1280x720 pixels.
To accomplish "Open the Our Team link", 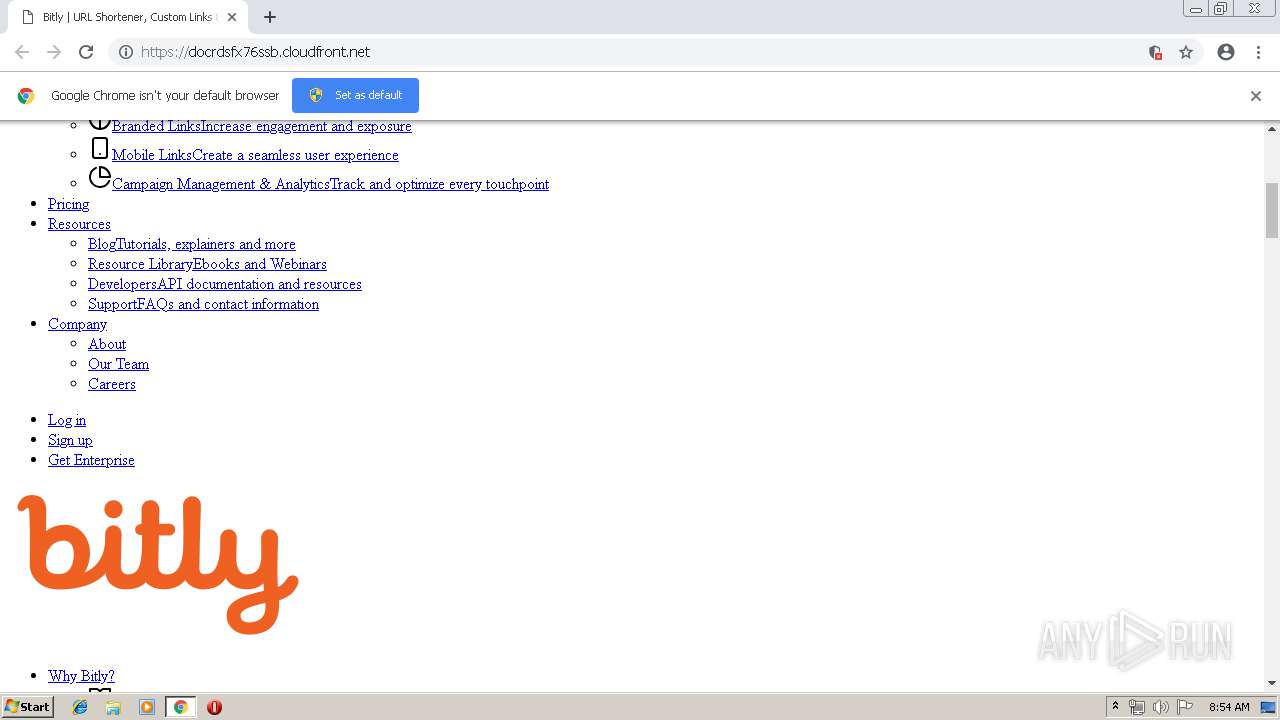I will point(118,364).
